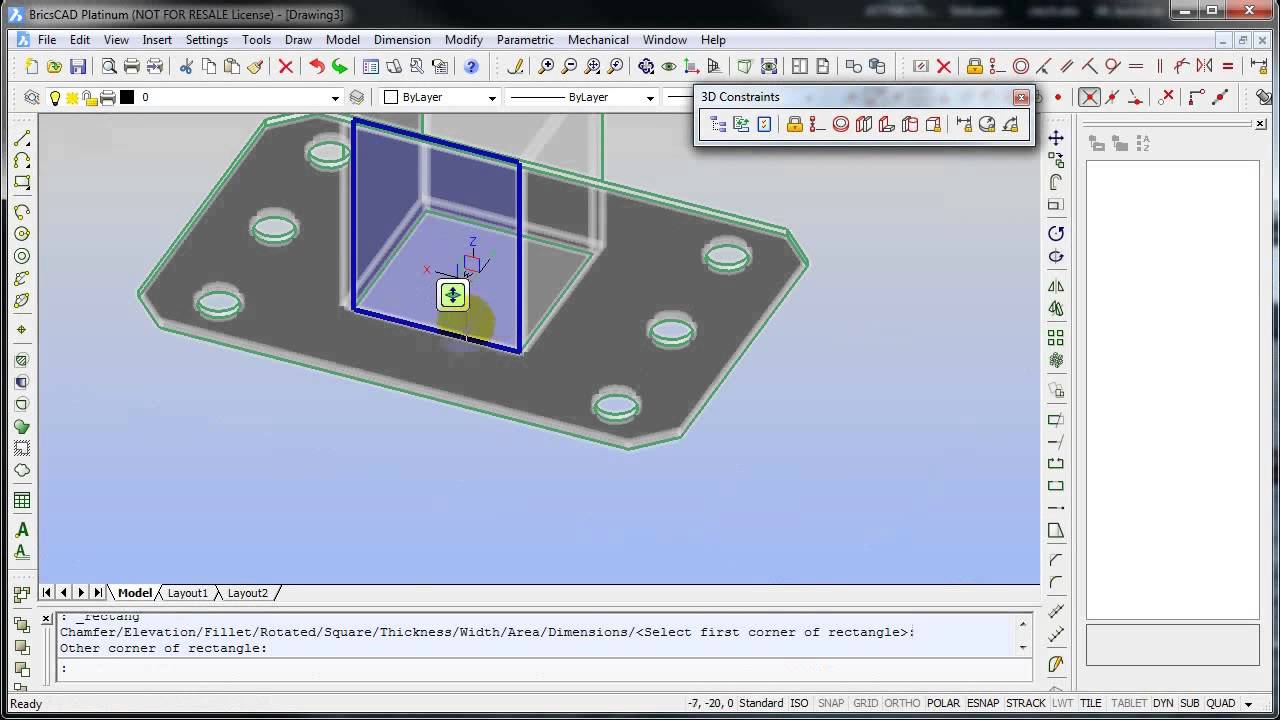Viewport: 1280px width, 720px height.
Task: Click the ISO dimension style in status bar
Action: click(799, 703)
